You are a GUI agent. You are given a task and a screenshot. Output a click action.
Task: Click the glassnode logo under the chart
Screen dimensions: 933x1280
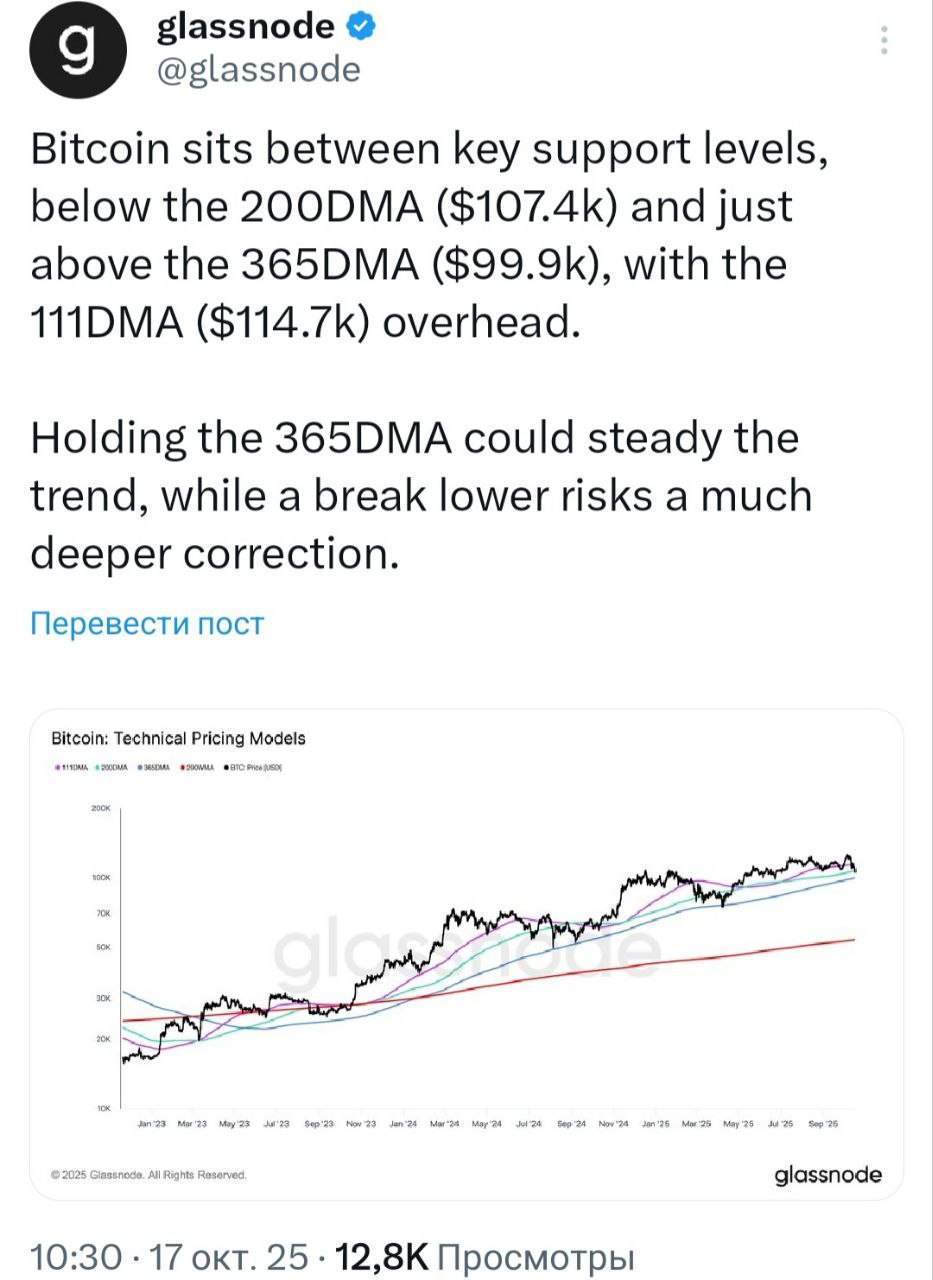[x=829, y=1174]
